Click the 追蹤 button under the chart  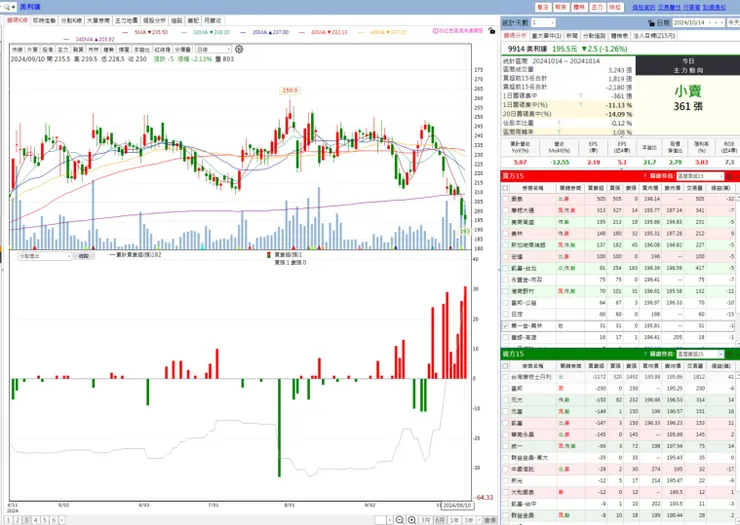pos(84,256)
